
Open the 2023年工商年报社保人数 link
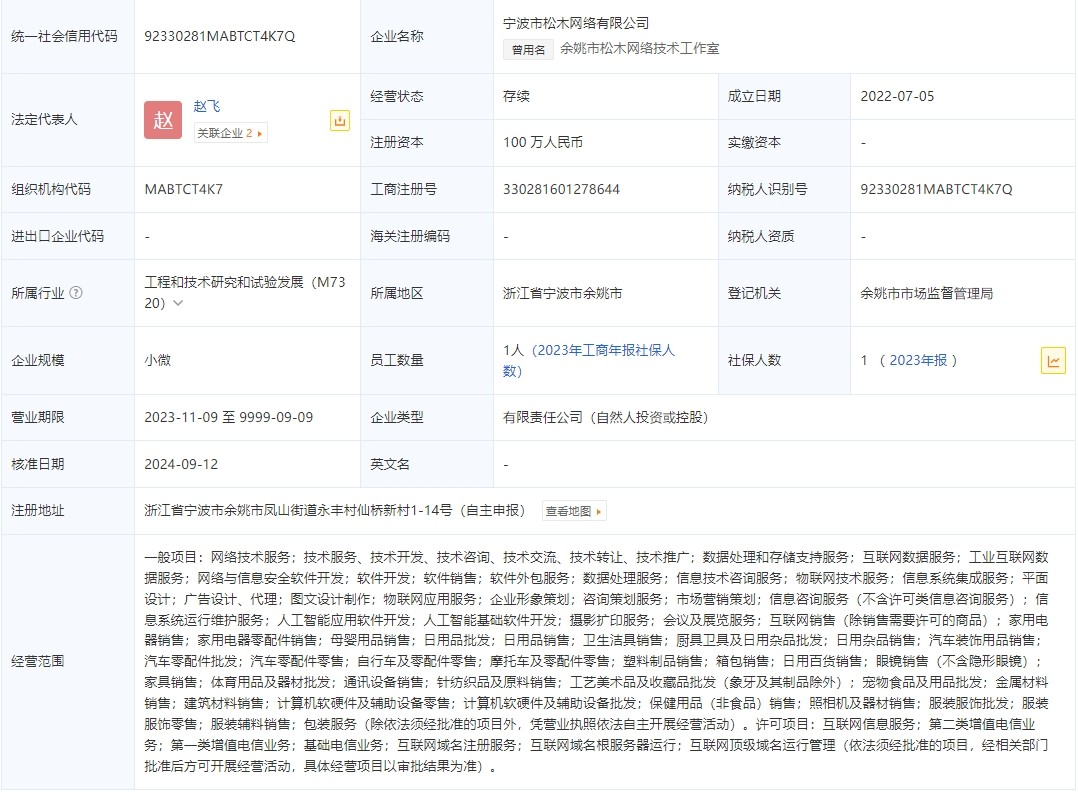pos(588,360)
